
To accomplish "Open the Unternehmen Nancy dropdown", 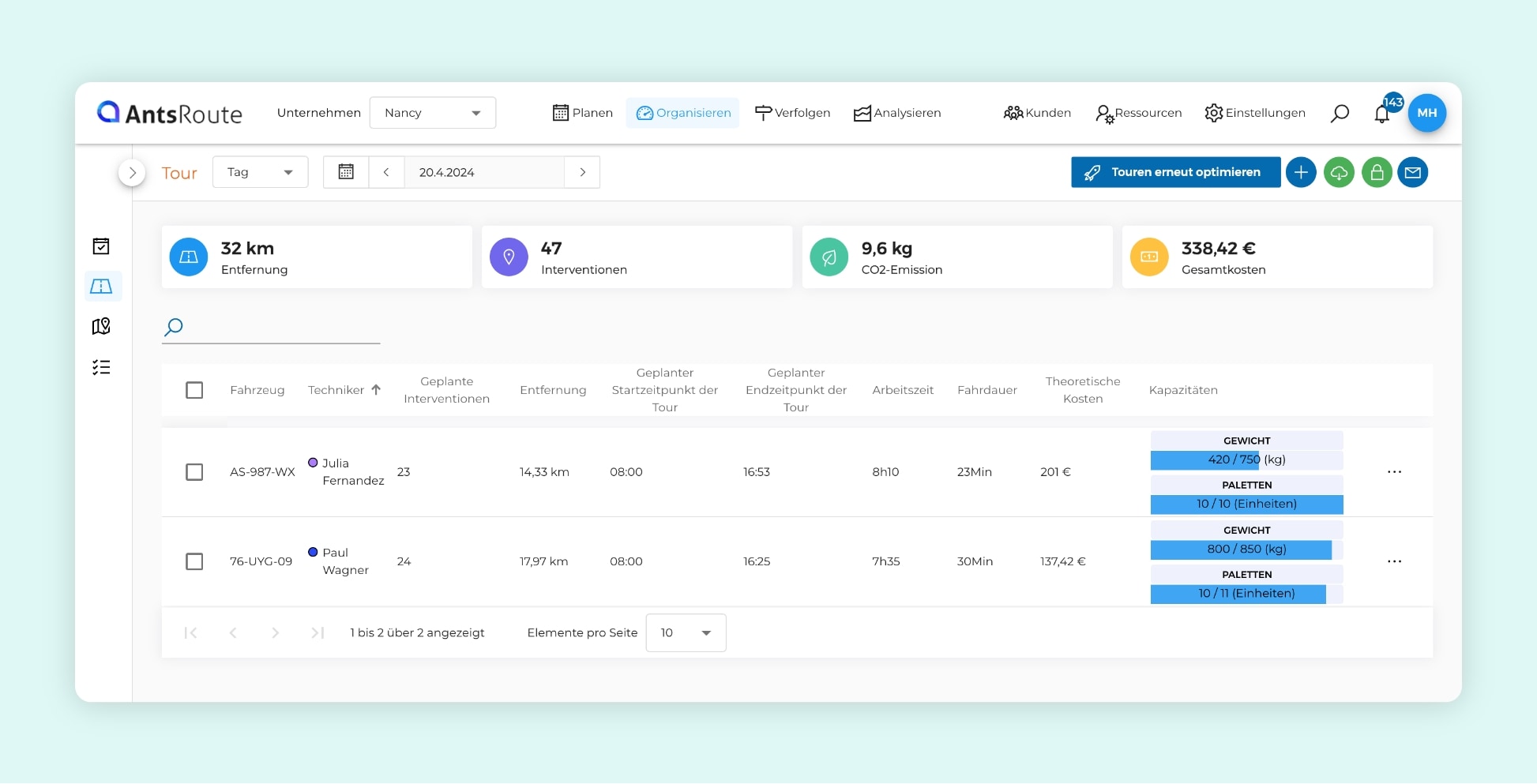I will 432,113.
